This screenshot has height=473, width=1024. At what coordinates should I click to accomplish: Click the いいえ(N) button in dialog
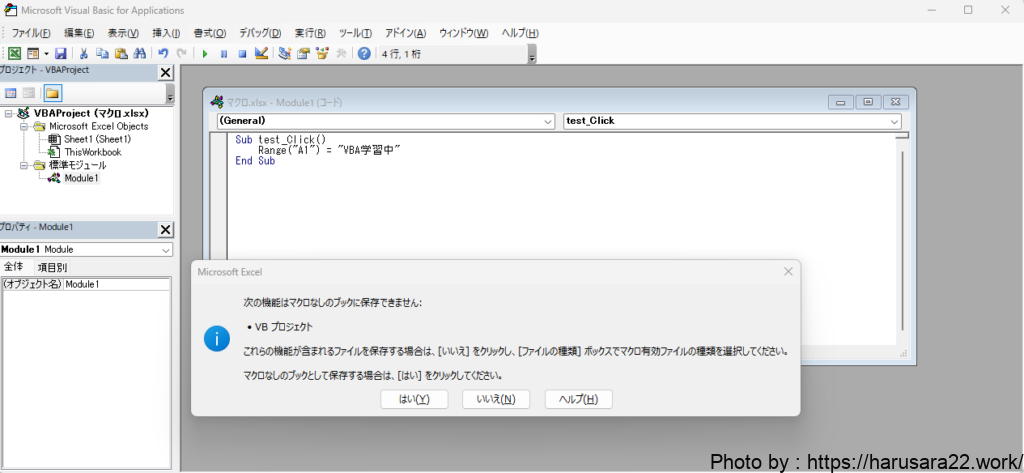pyautogui.click(x=496, y=399)
